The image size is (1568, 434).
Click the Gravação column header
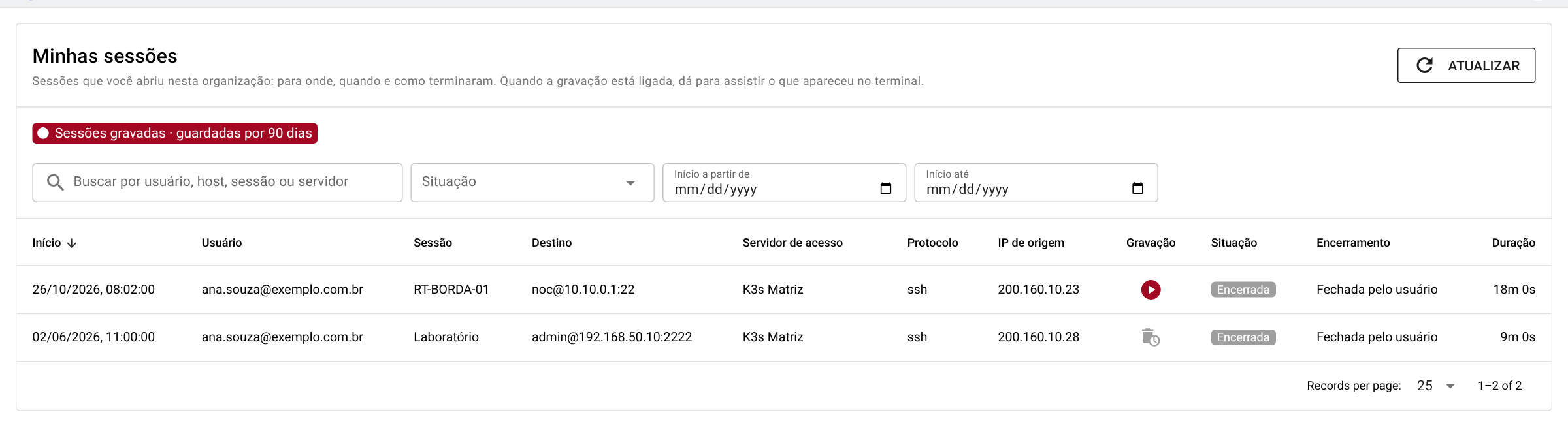coord(1151,243)
